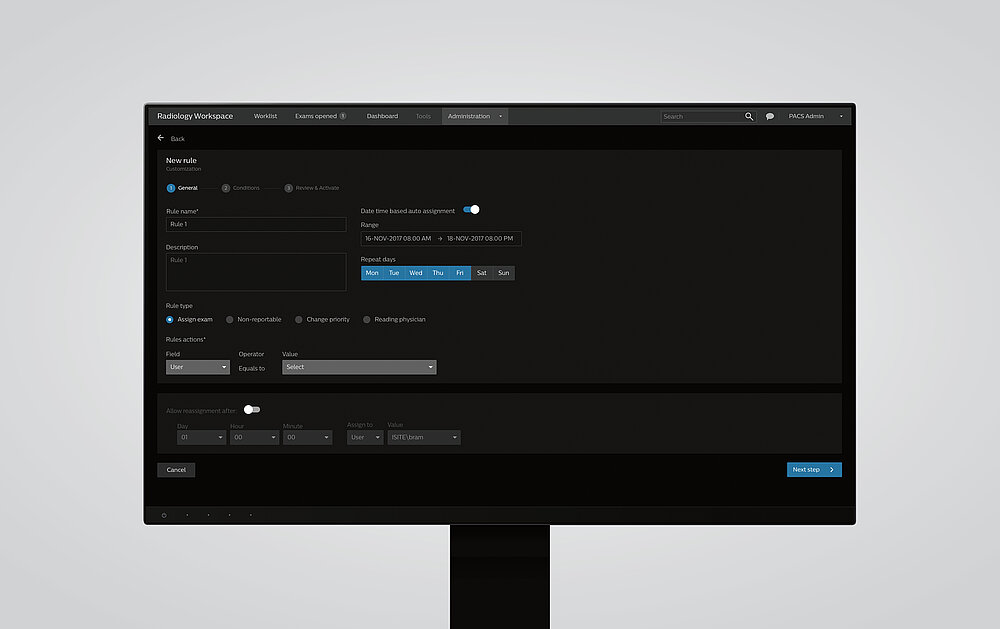Viewport: 1000px width, 629px height.
Task: Click the search magnifier icon
Action: click(x=749, y=116)
